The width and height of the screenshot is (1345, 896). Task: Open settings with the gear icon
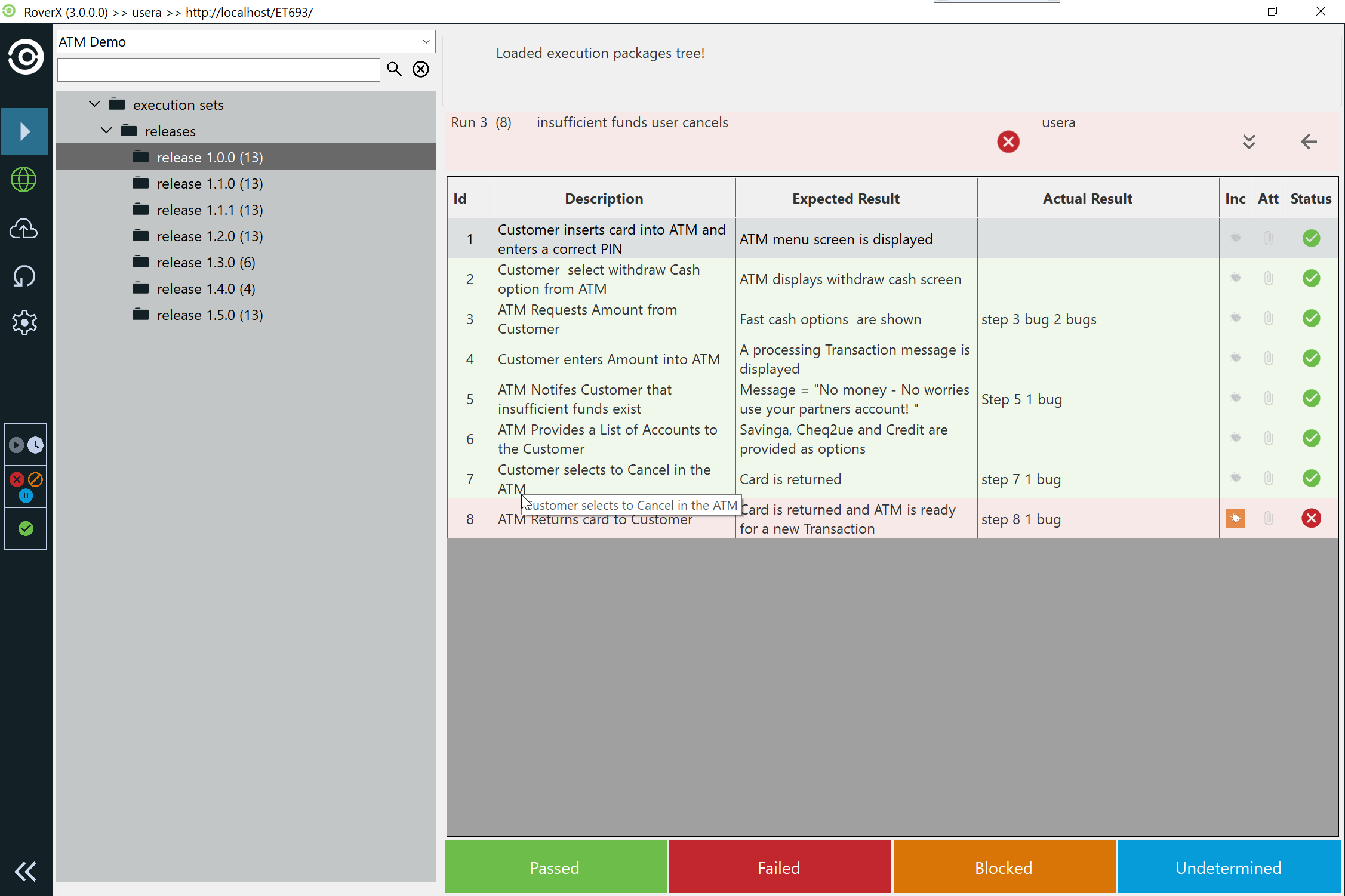(x=24, y=322)
